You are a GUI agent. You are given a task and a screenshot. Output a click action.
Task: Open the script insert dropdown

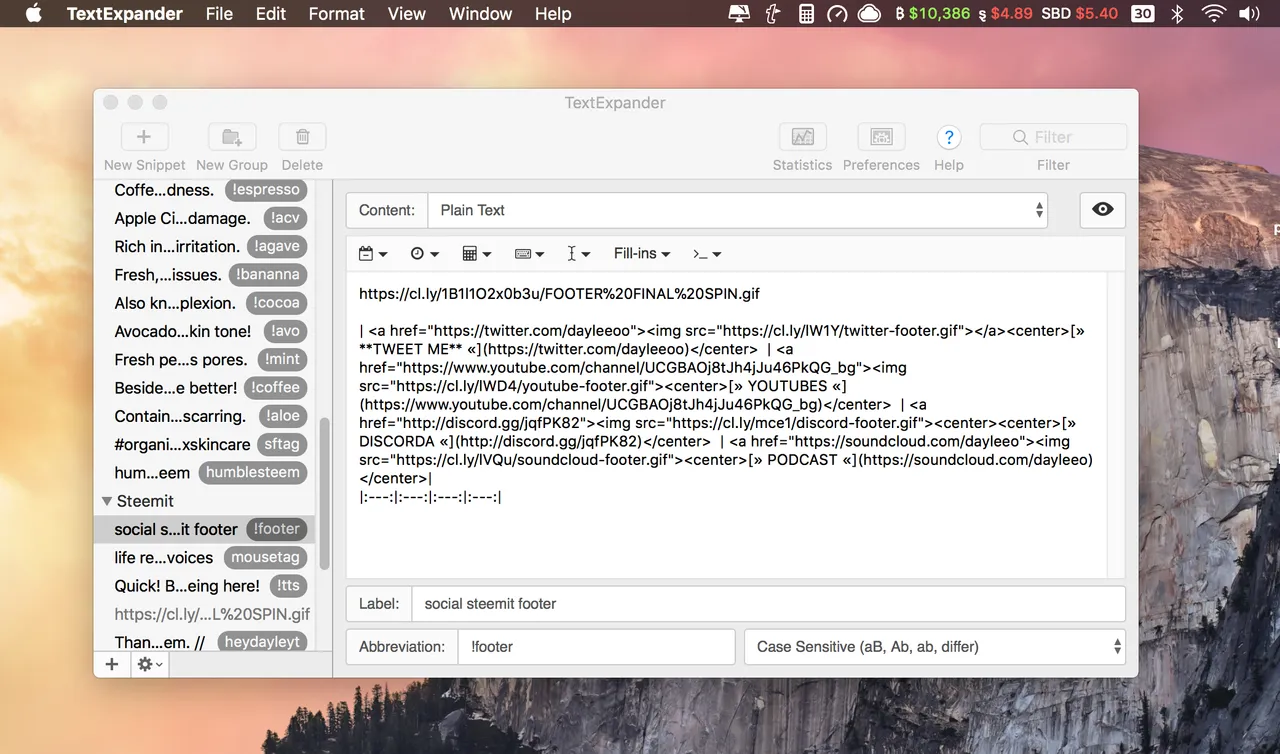click(x=707, y=254)
